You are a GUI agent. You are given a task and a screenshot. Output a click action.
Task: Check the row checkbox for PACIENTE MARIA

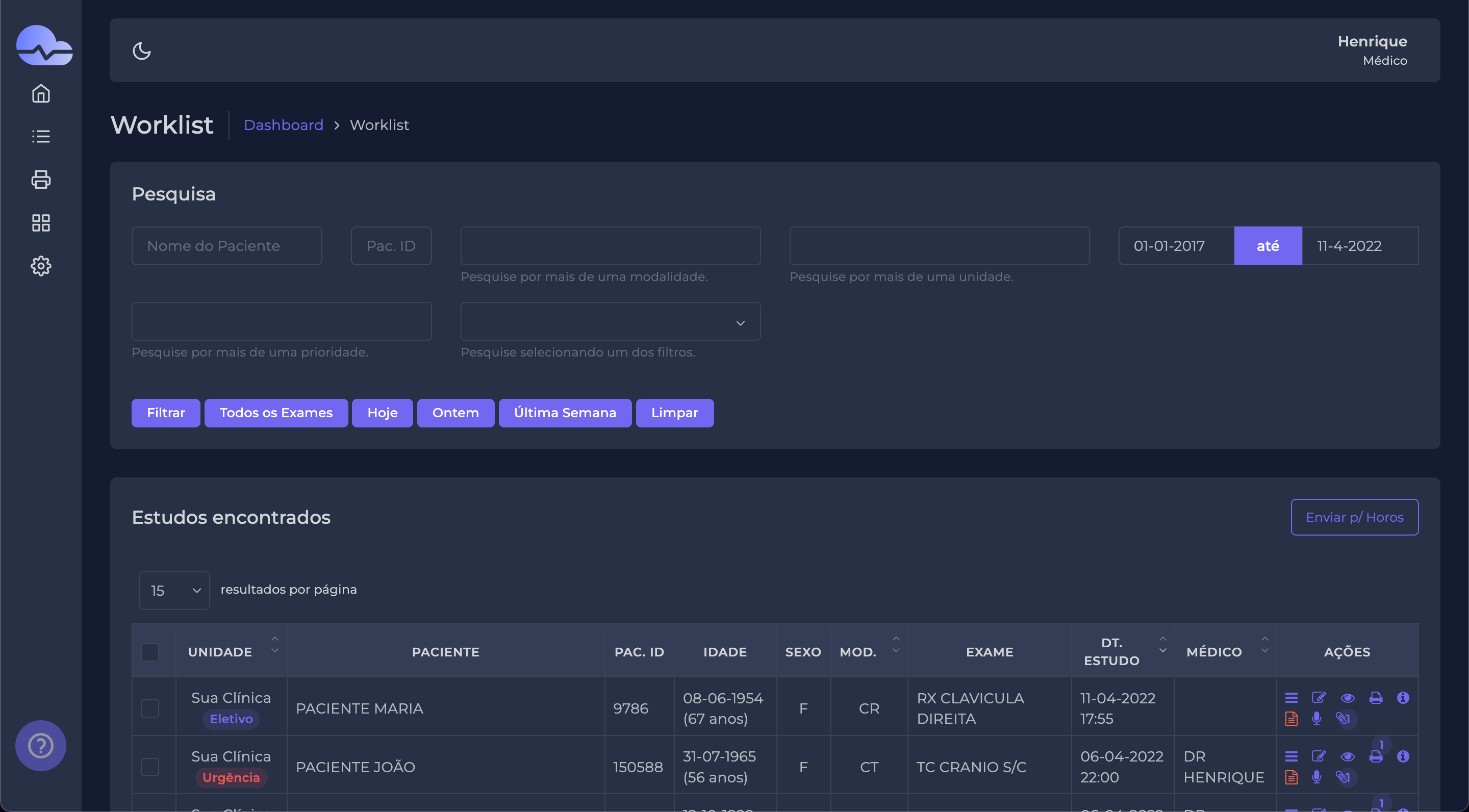[x=150, y=707]
